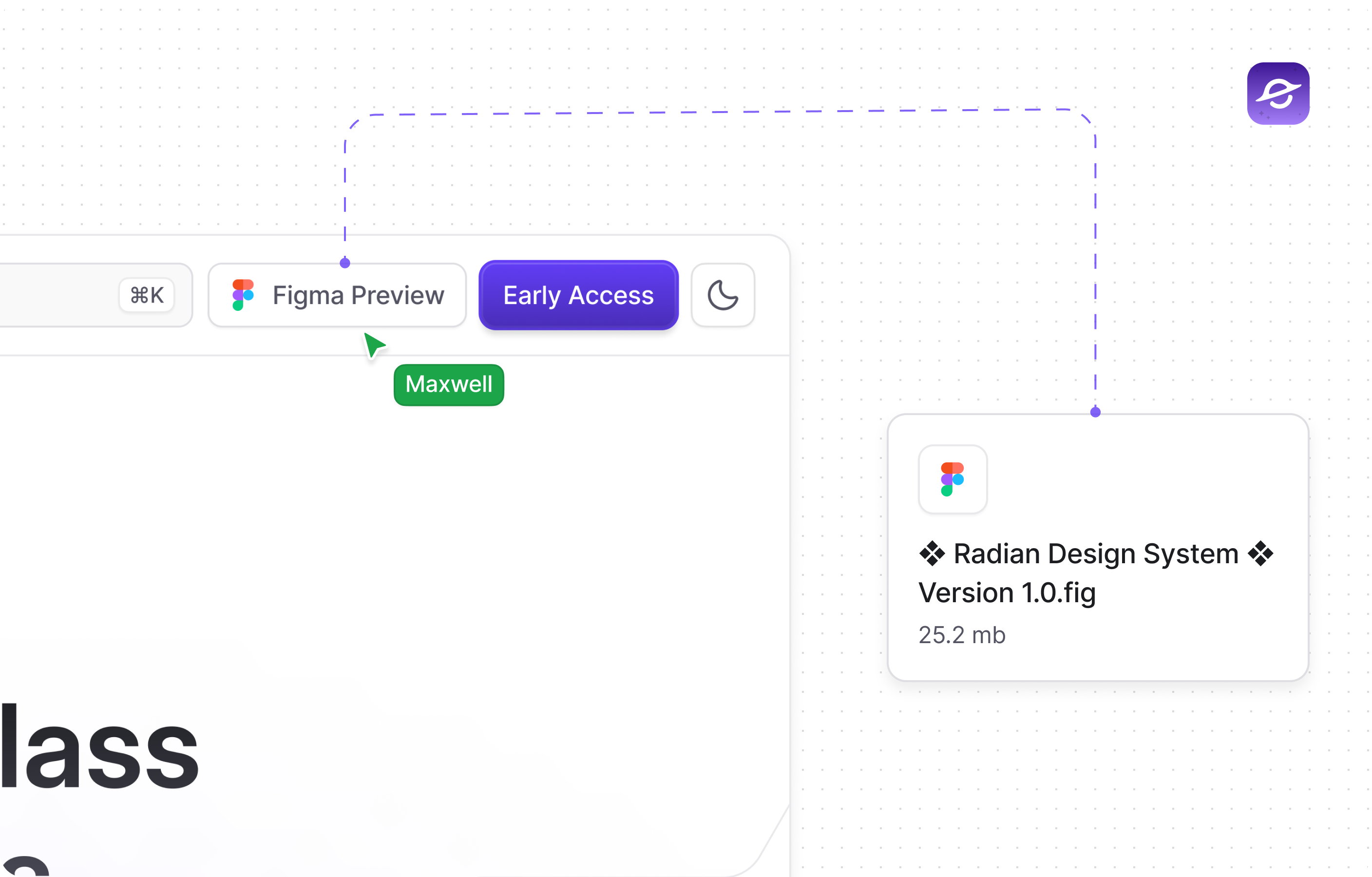Click Version 1.0.fig filename line

1007,592
